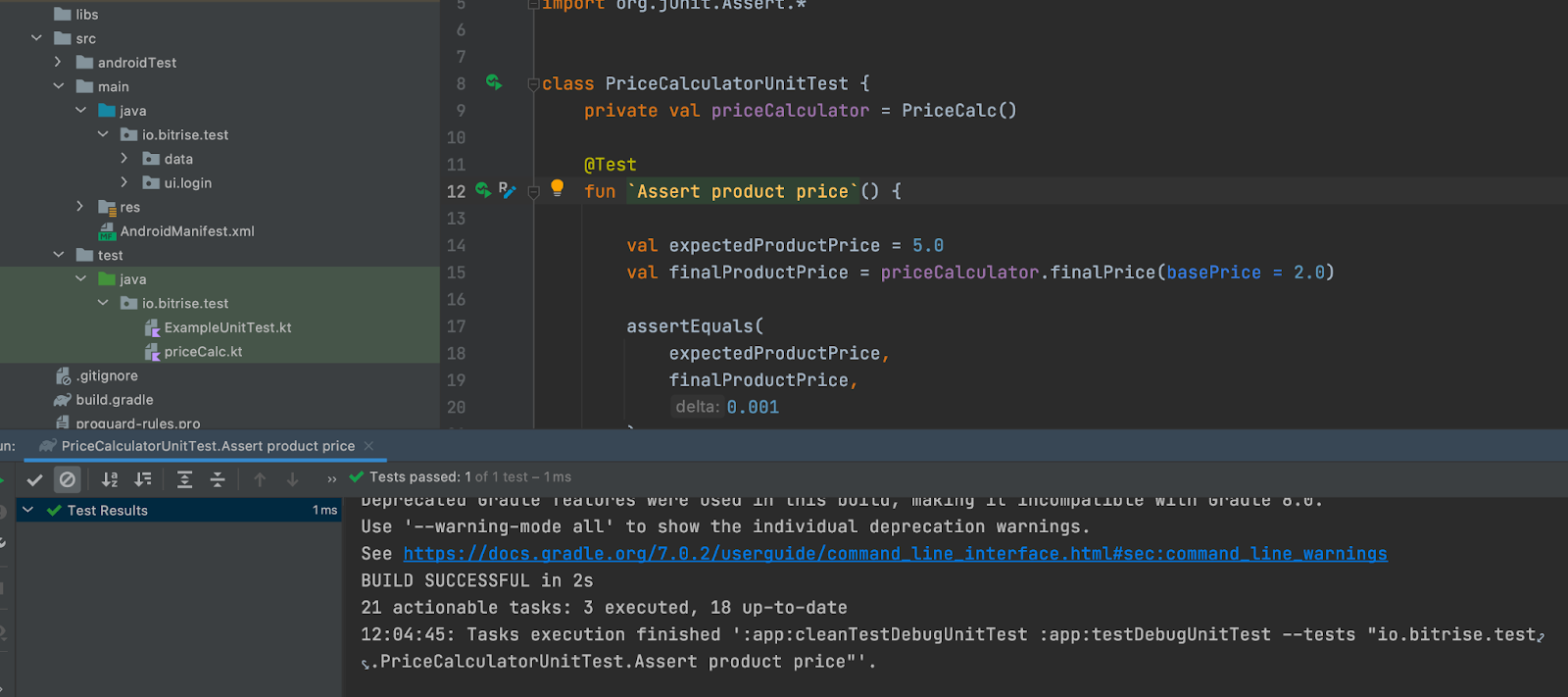
Task: Click 'BUILD SUCCESSFUL in 2s' console line
Action: click(477, 580)
